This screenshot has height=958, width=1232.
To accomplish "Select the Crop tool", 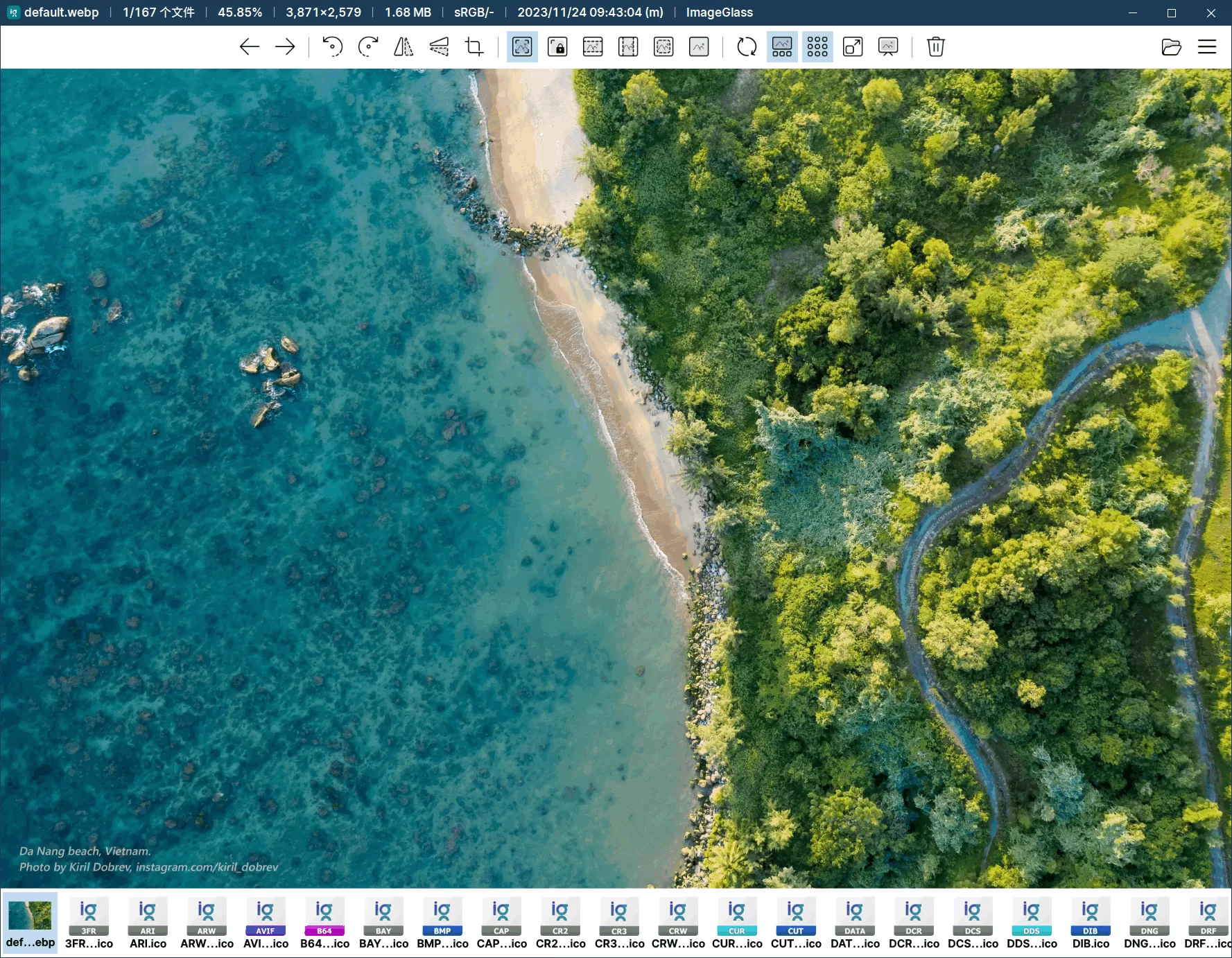I will (x=474, y=47).
